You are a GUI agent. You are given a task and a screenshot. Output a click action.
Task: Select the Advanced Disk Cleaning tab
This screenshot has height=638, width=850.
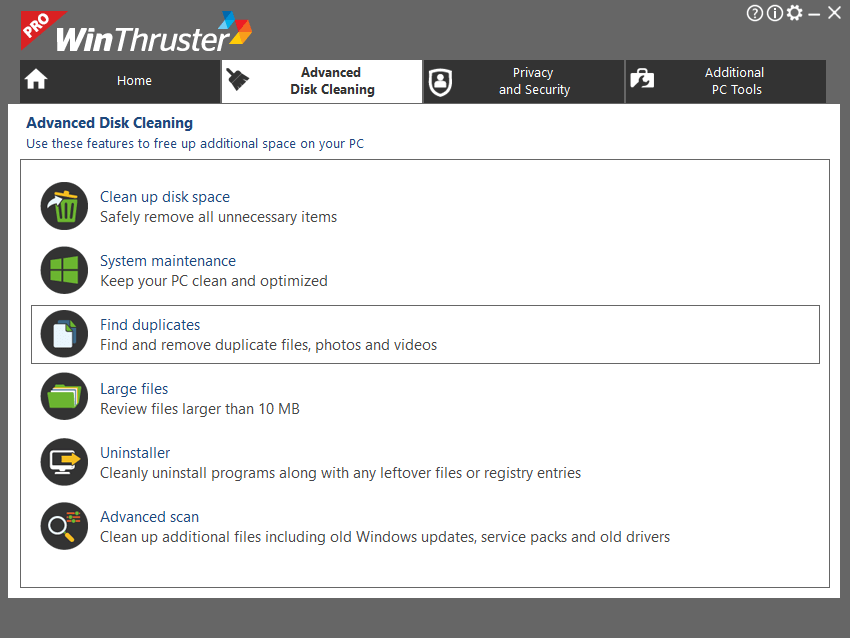coord(322,81)
